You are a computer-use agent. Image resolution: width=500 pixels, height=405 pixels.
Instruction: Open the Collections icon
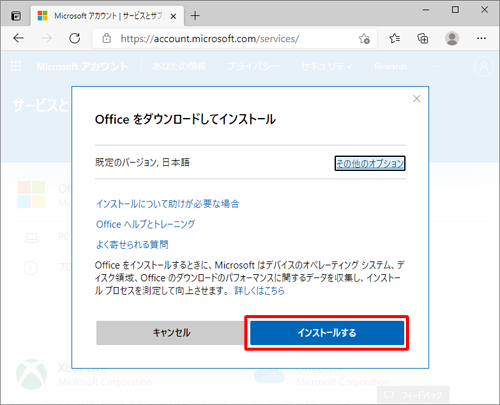pyautogui.click(x=423, y=39)
